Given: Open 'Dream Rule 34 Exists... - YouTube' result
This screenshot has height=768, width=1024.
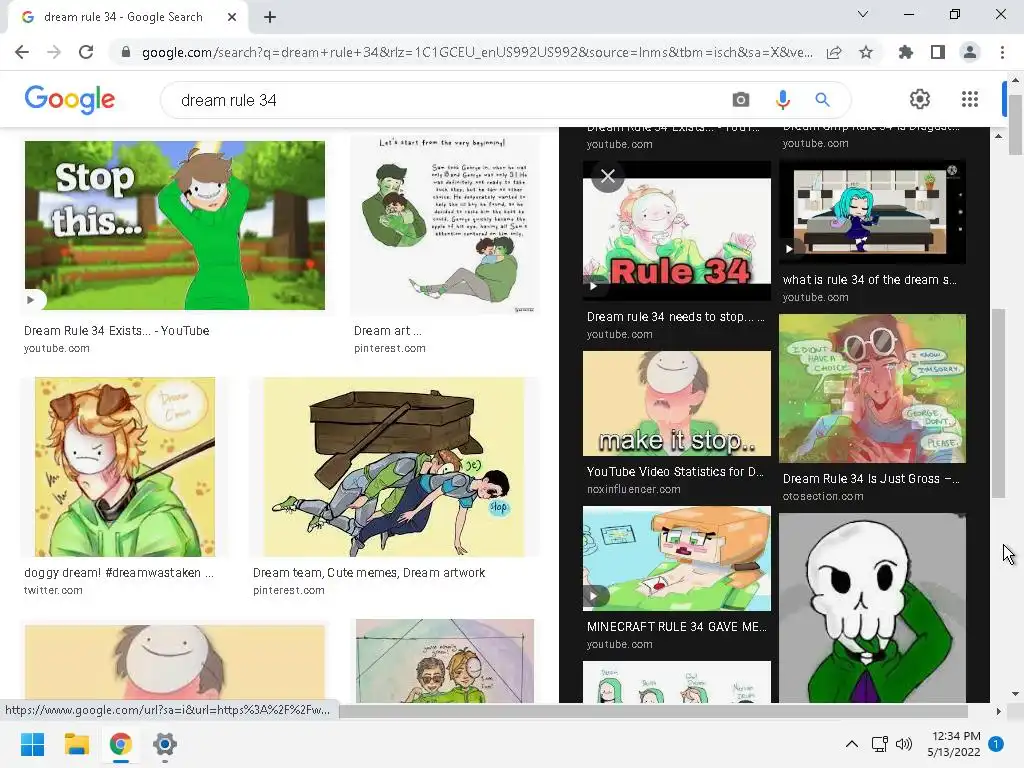Looking at the screenshot, I should pyautogui.click(x=116, y=330).
